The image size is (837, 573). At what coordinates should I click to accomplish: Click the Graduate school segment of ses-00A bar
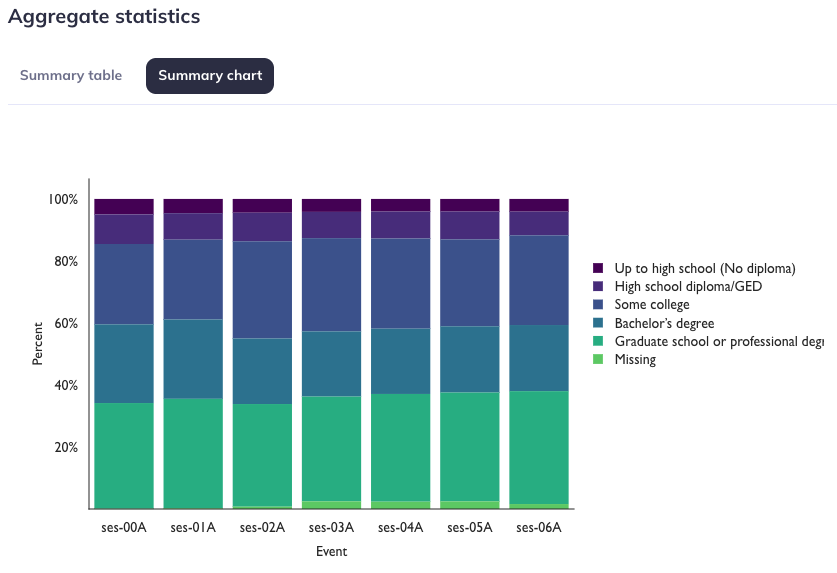click(x=124, y=456)
